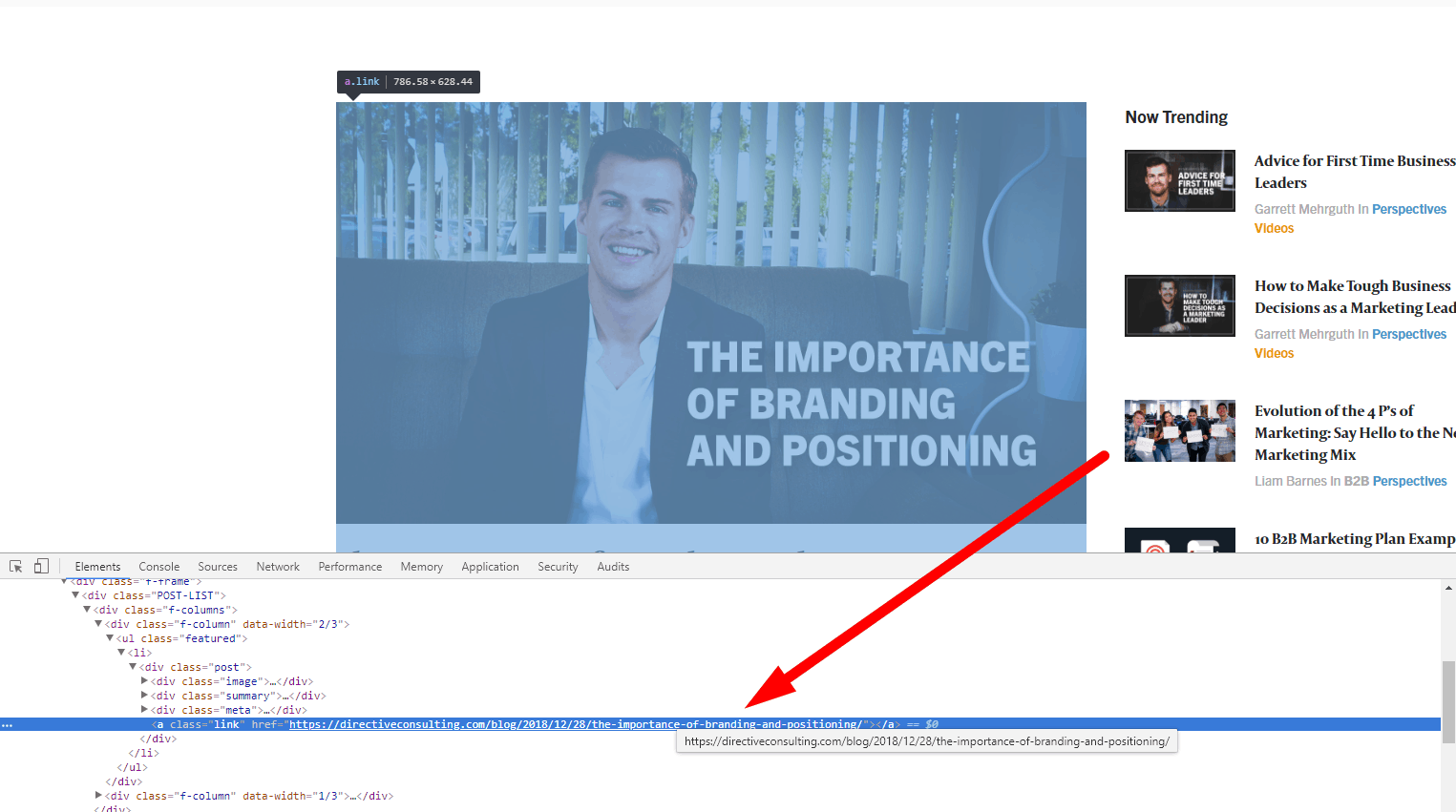Select the inspect element cursor icon

[14, 566]
